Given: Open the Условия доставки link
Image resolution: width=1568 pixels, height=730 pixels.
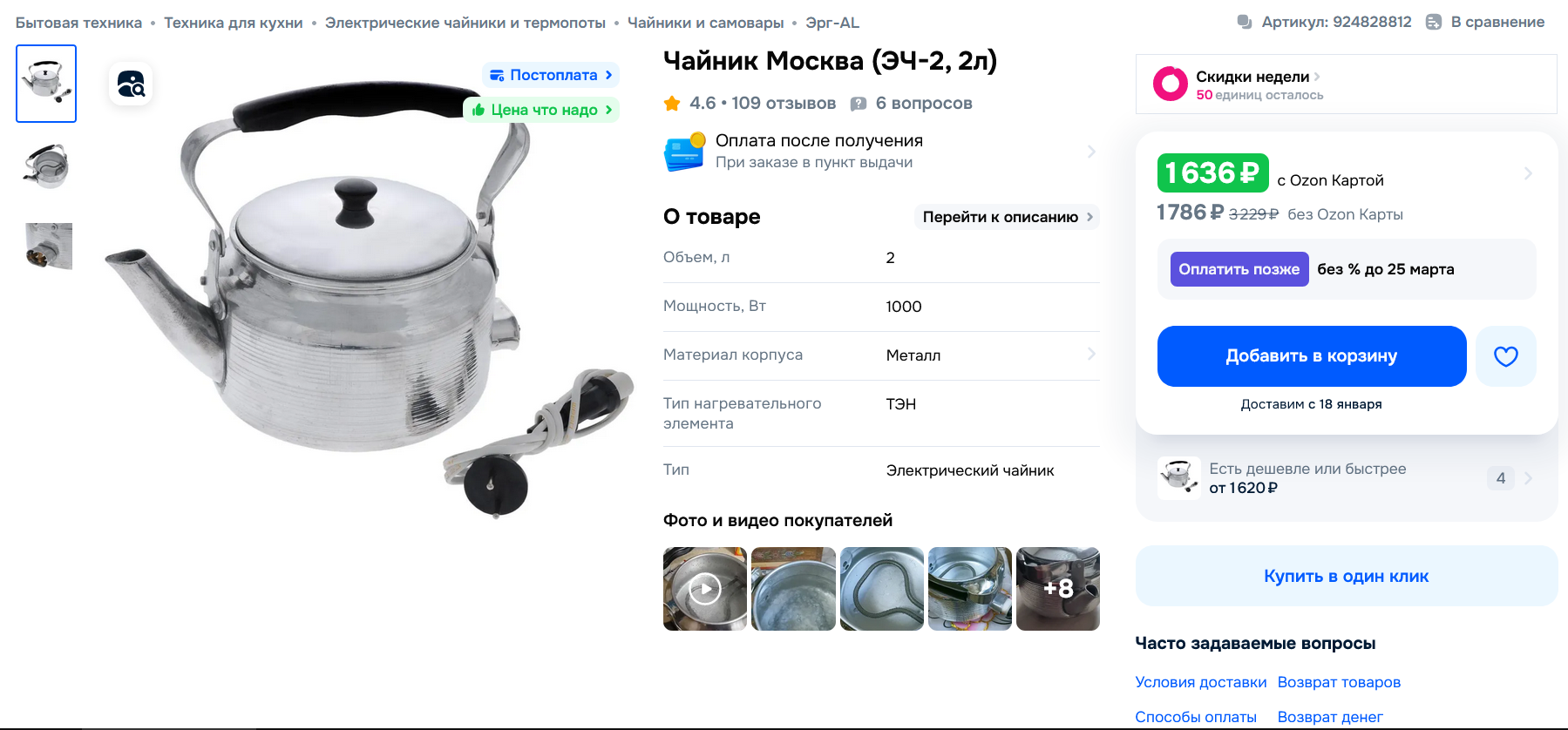Looking at the screenshot, I should pos(1200,682).
